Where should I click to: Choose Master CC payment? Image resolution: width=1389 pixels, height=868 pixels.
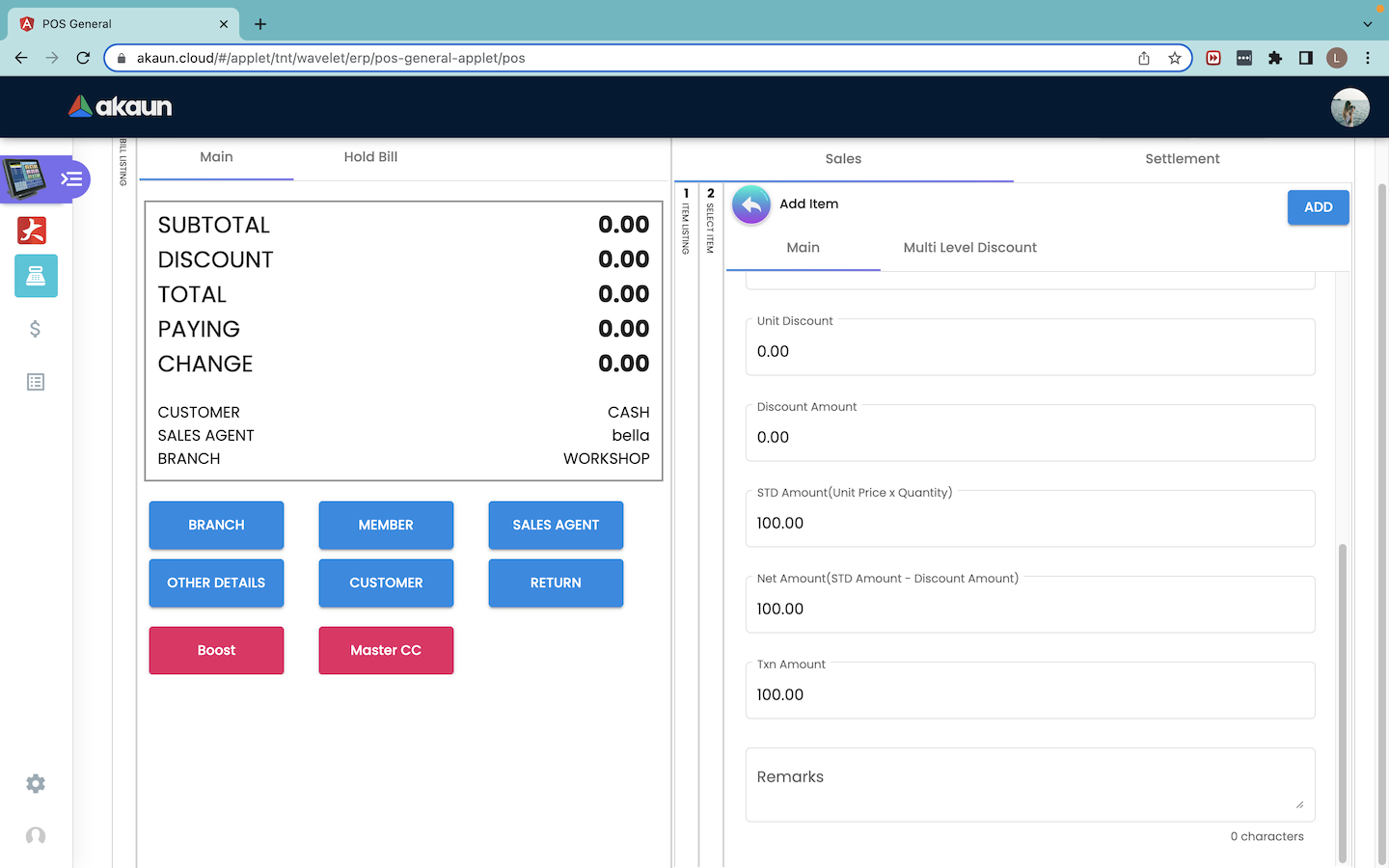click(386, 650)
